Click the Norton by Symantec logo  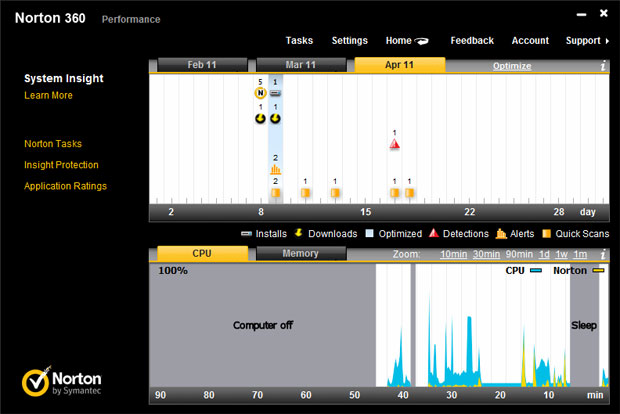pos(62,381)
